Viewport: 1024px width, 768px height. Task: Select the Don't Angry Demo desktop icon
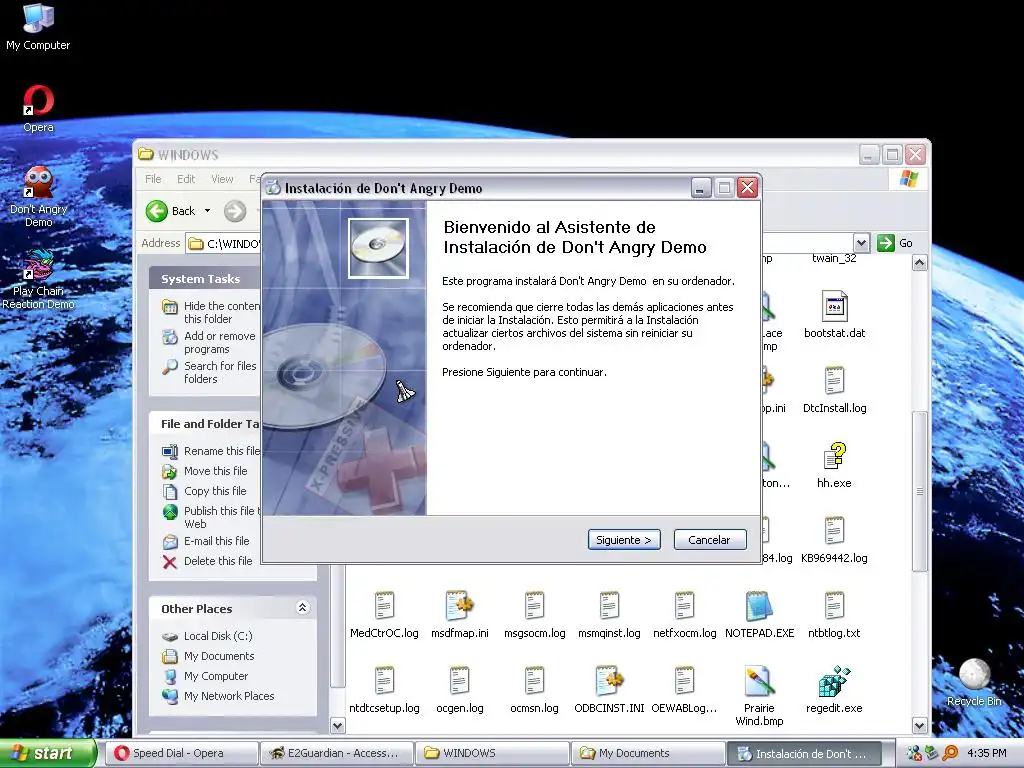[x=38, y=196]
